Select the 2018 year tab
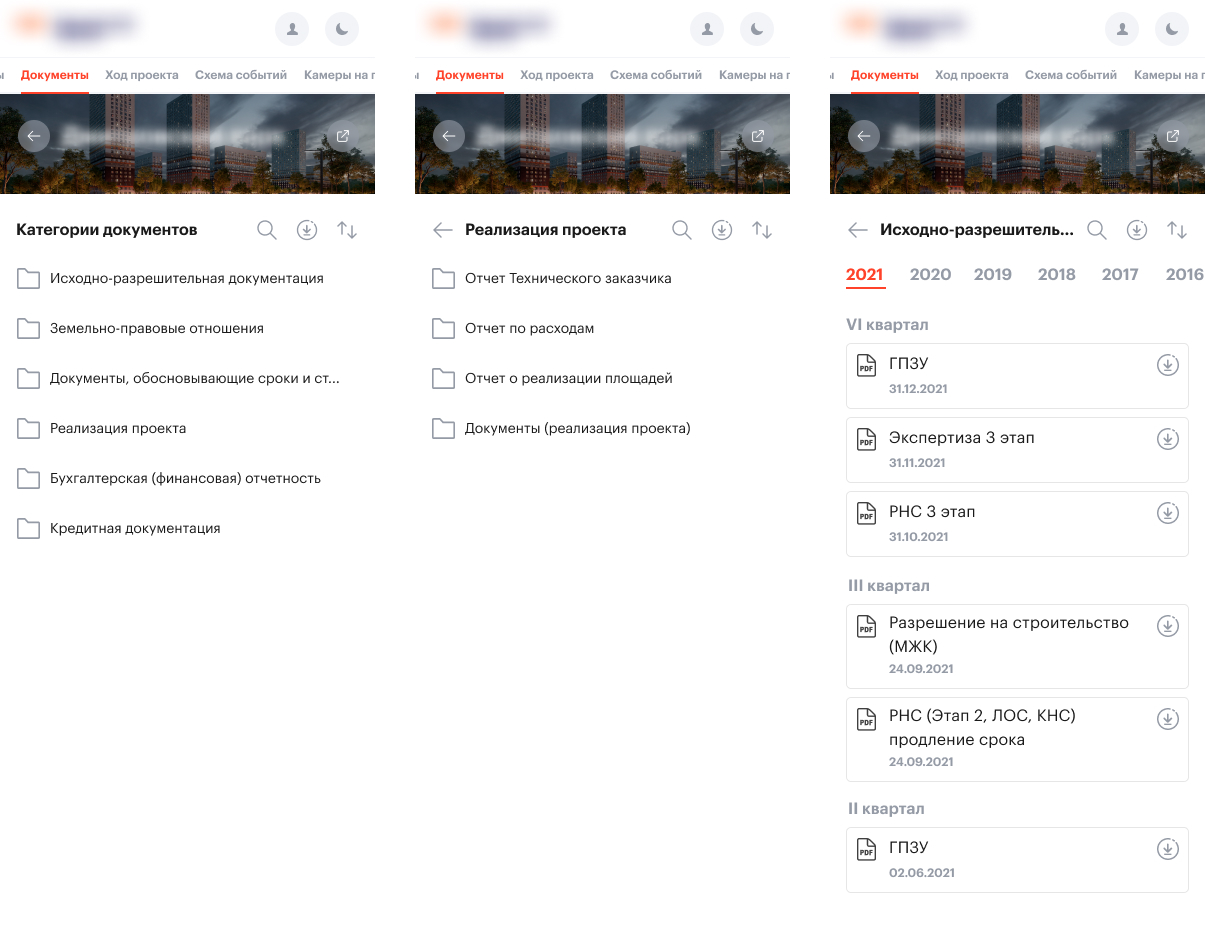 tap(1056, 275)
